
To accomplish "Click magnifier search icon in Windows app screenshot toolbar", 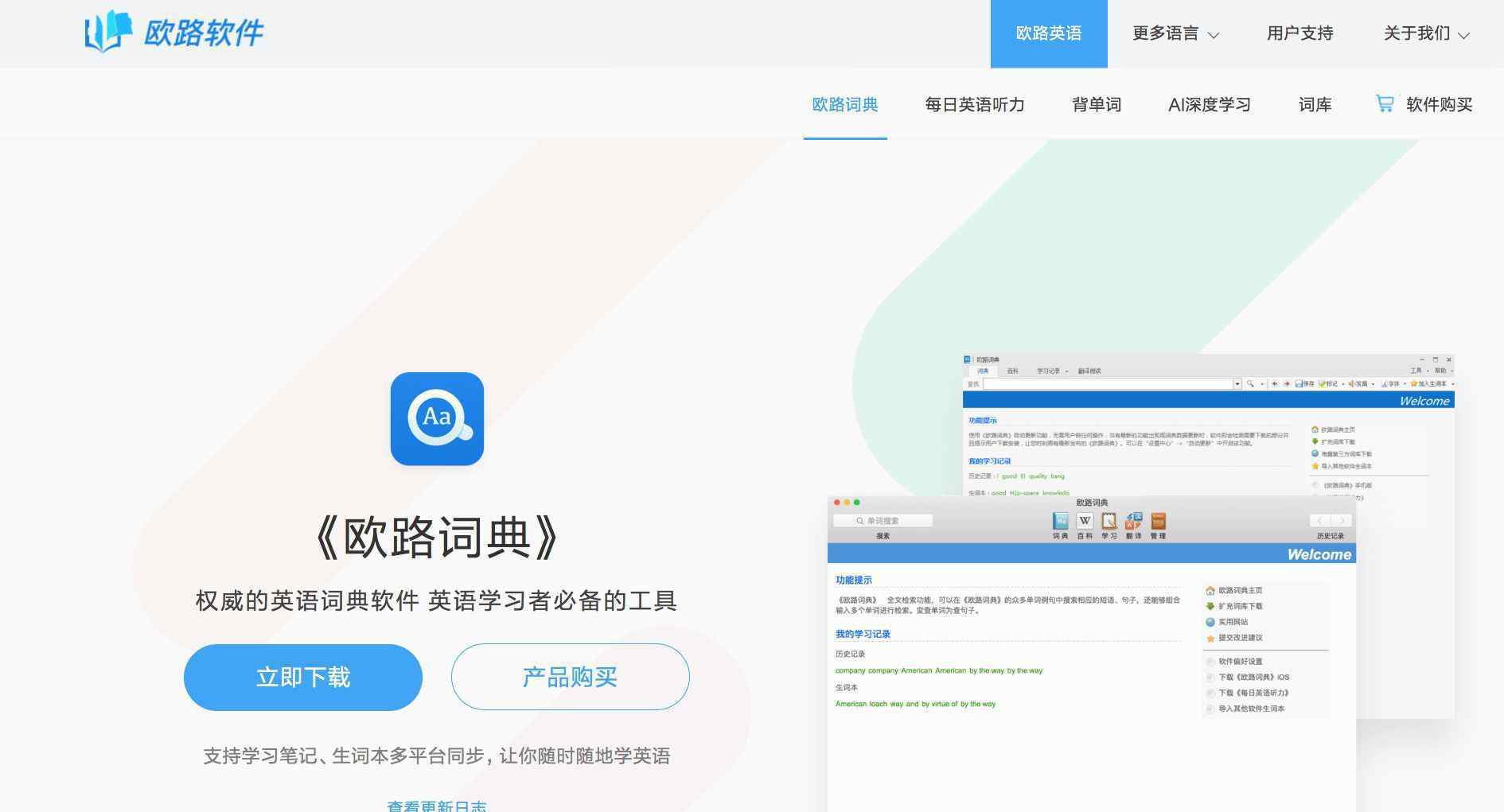I will [x=1250, y=384].
